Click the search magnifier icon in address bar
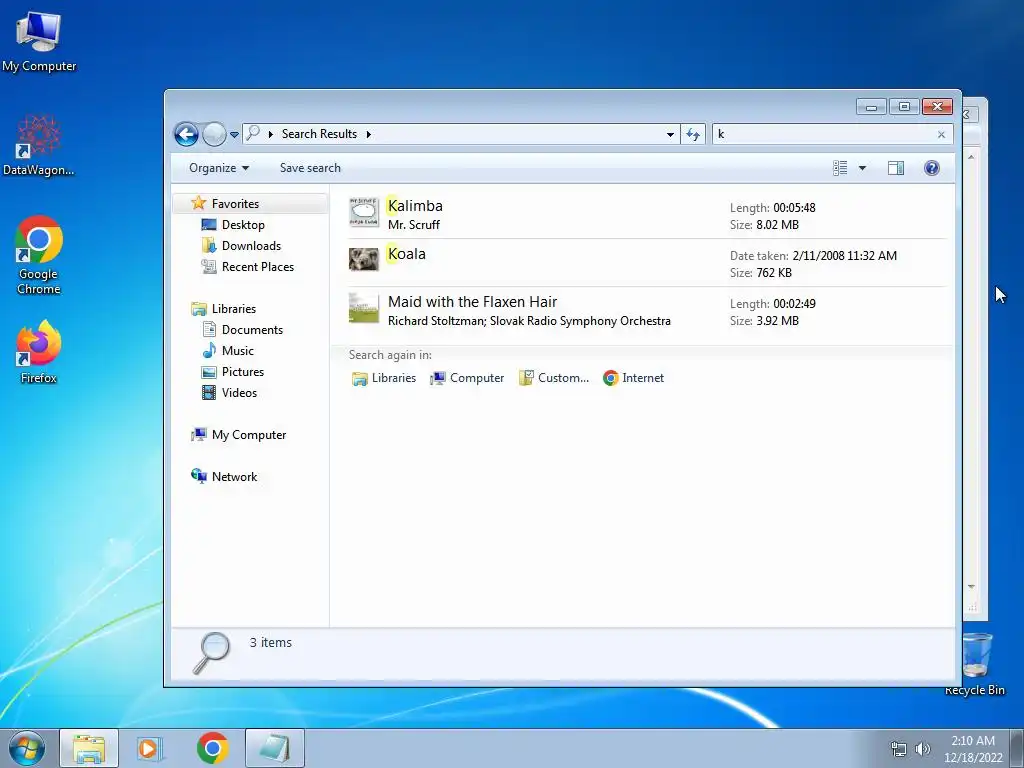 [x=253, y=133]
